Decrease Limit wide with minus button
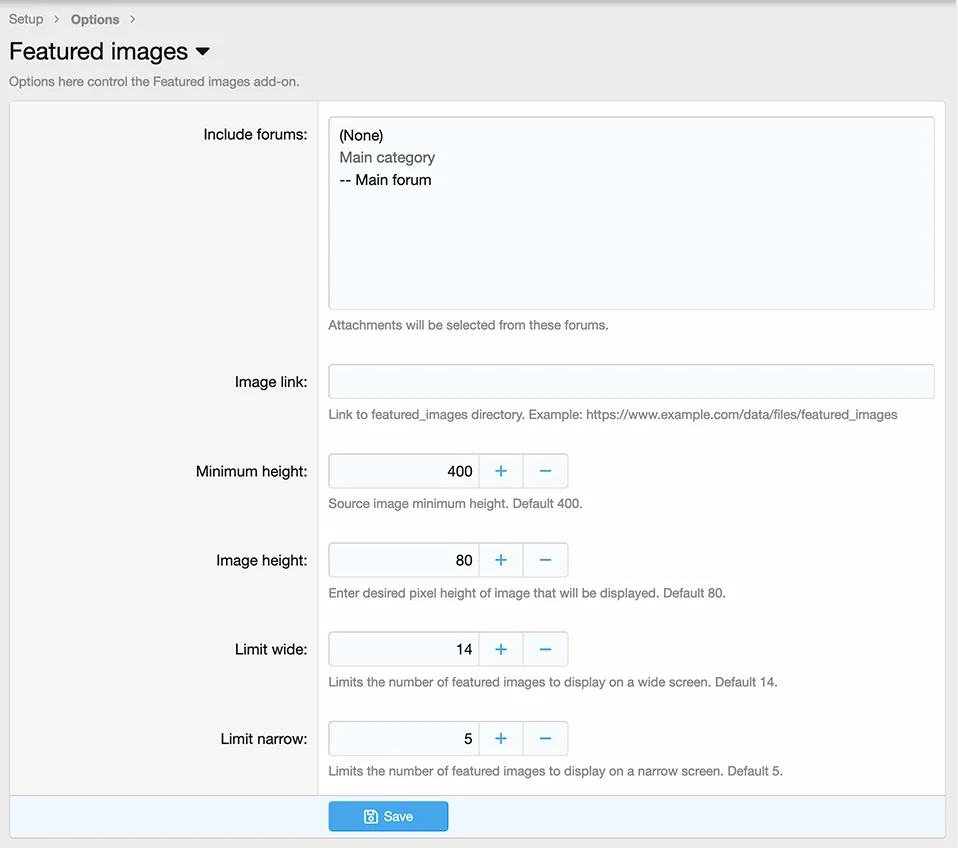The image size is (958, 848). pos(546,649)
